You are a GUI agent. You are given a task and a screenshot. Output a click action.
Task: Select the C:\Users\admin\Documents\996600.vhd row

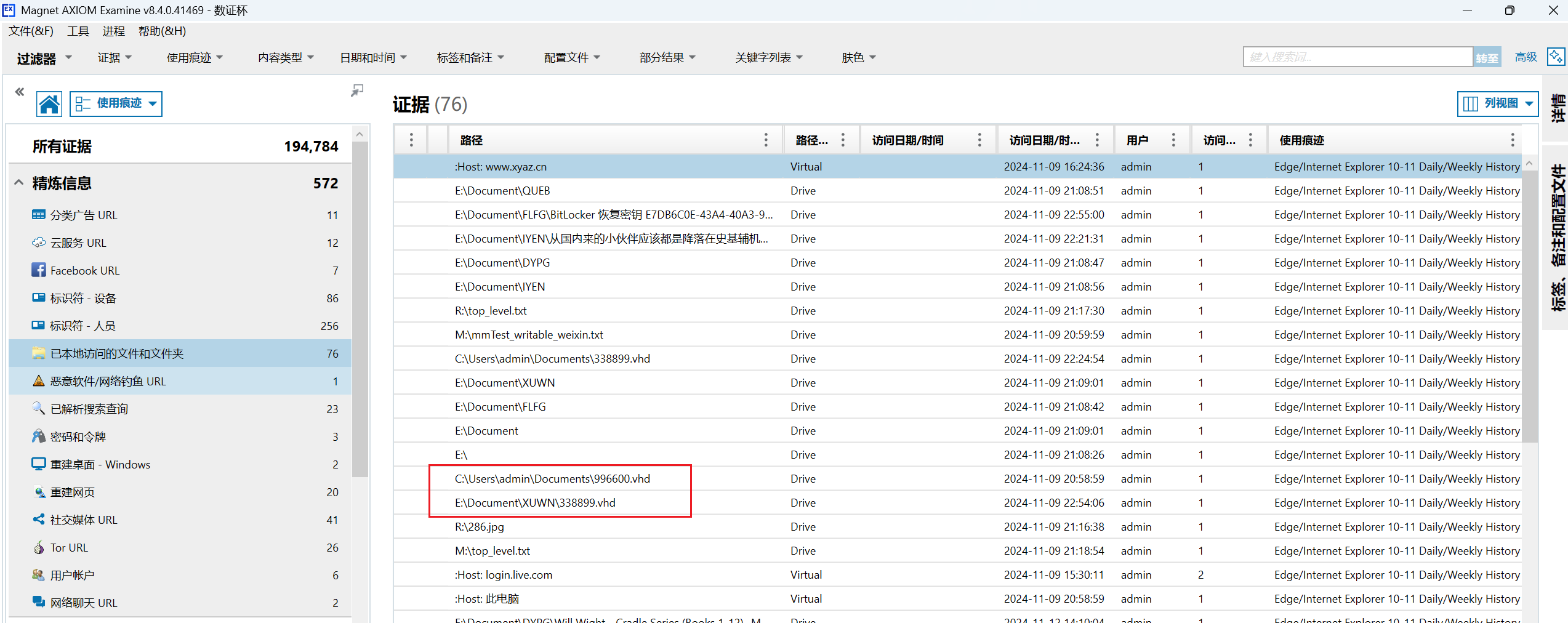coord(552,478)
